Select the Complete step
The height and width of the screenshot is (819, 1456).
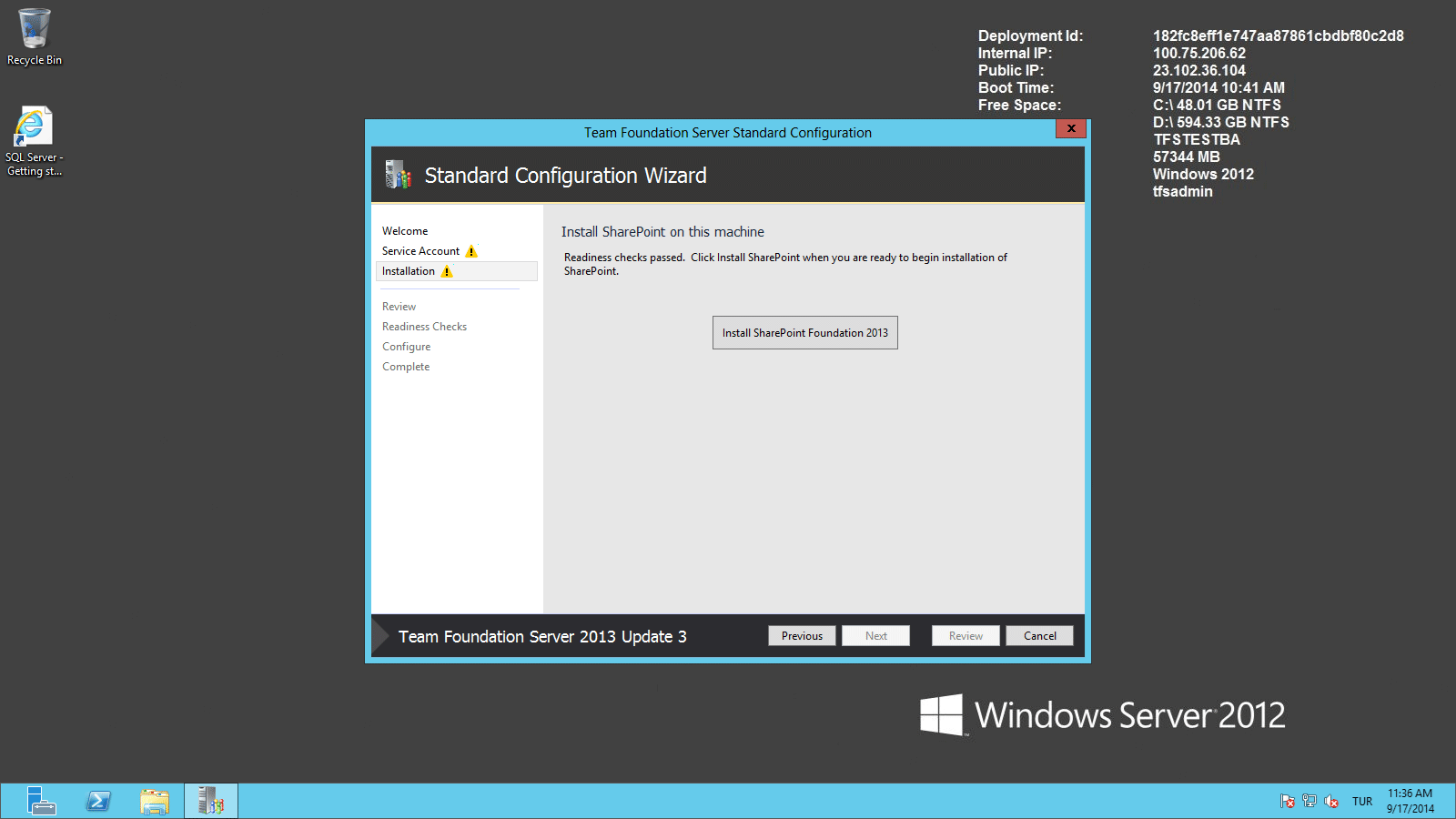(406, 366)
